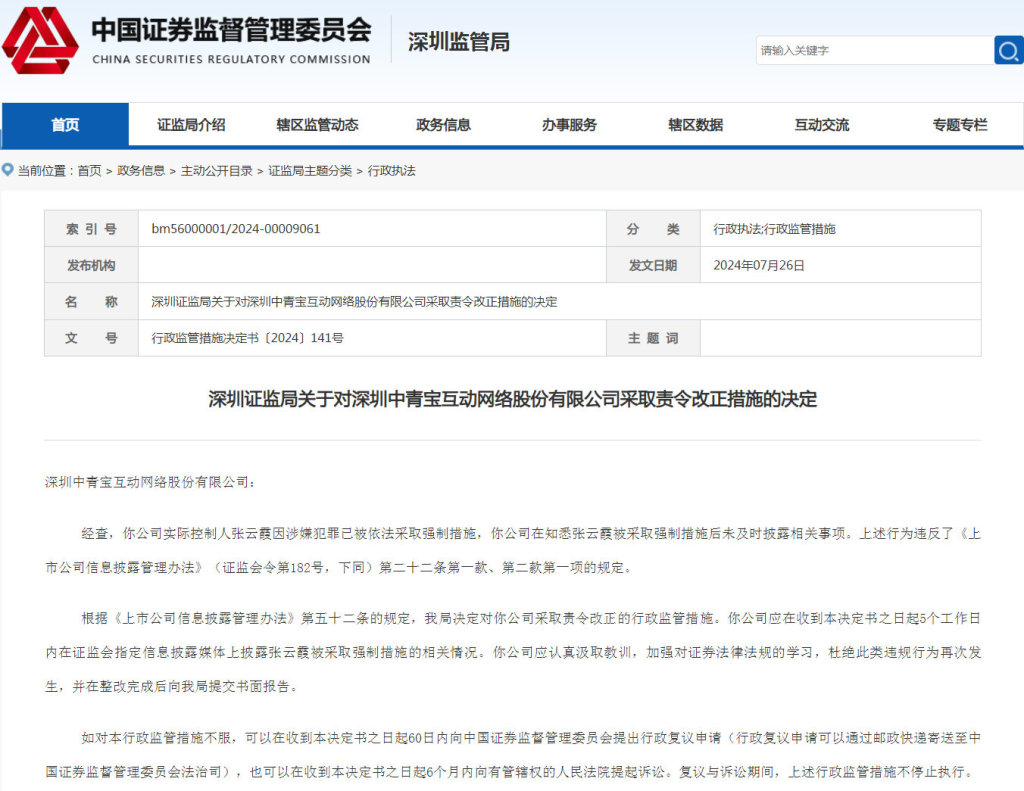Open the 政务信息 menu item
Screen dimensions: 1024x791
[x=443, y=125]
